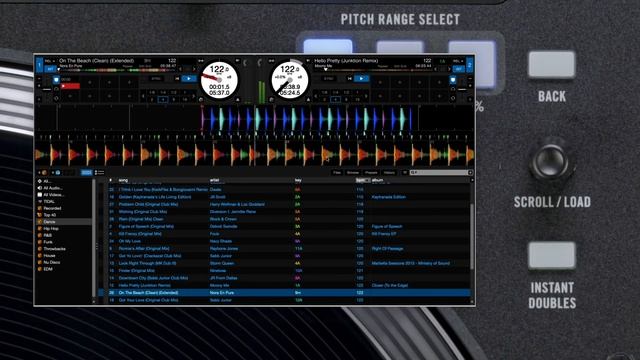Shift deck 1 loop sizes right with arrow
This screenshot has width=640, height=360.
(x=194, y=96)
